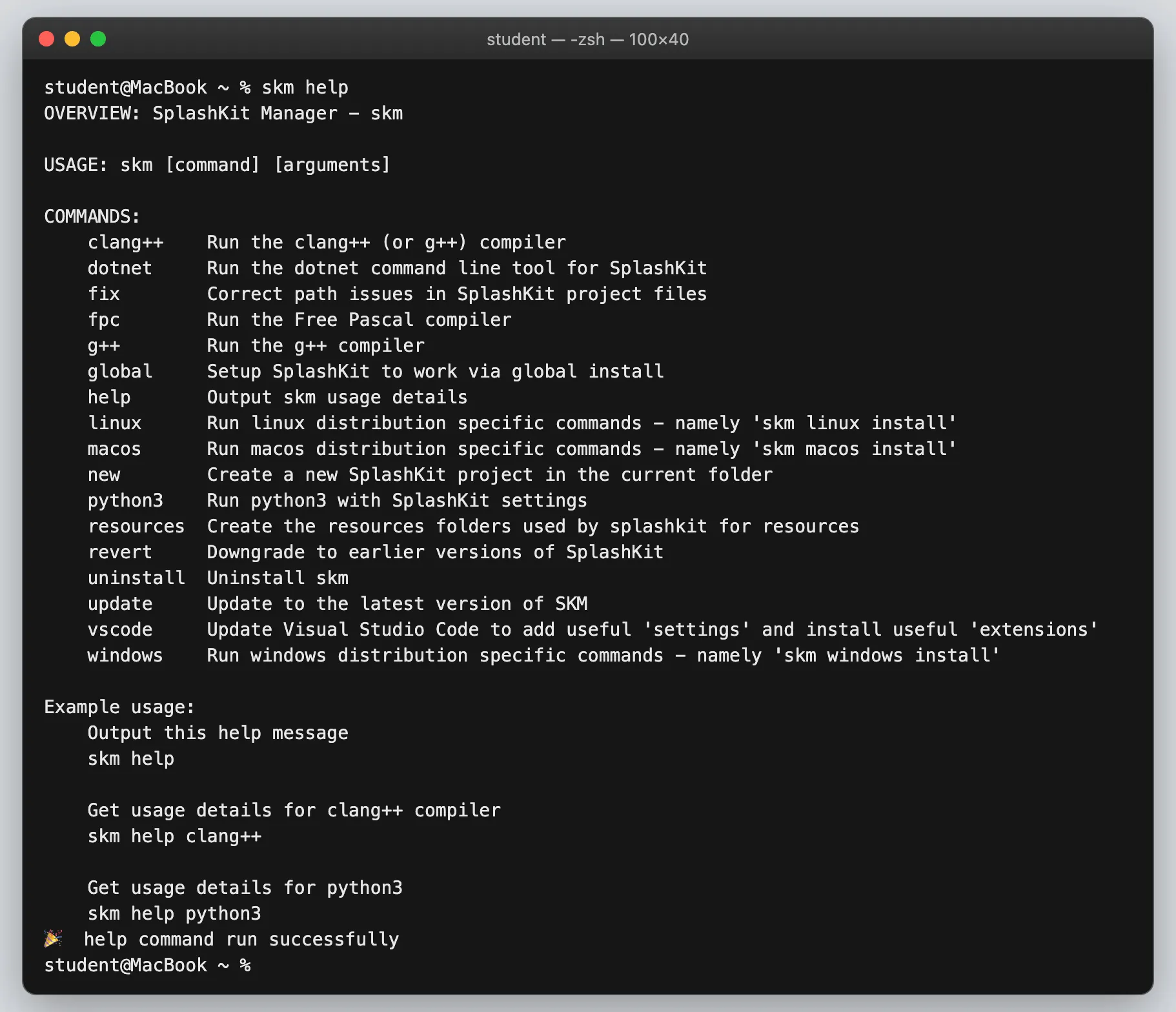The height and width of the screenshot is (1012, 1176).
Task: Click the 'vscode' command name
Action: pyautogui.click(x=120, y=630)
